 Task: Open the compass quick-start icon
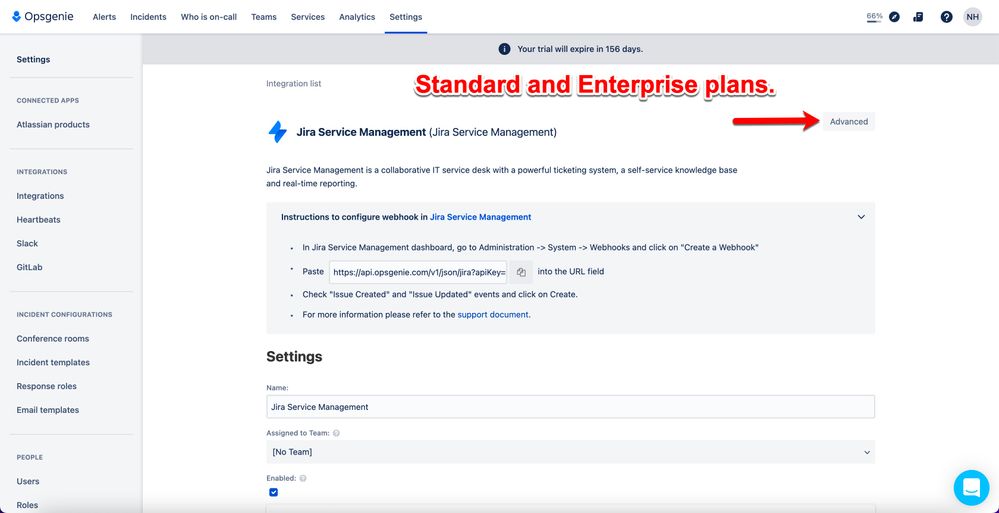coord(895,17)
